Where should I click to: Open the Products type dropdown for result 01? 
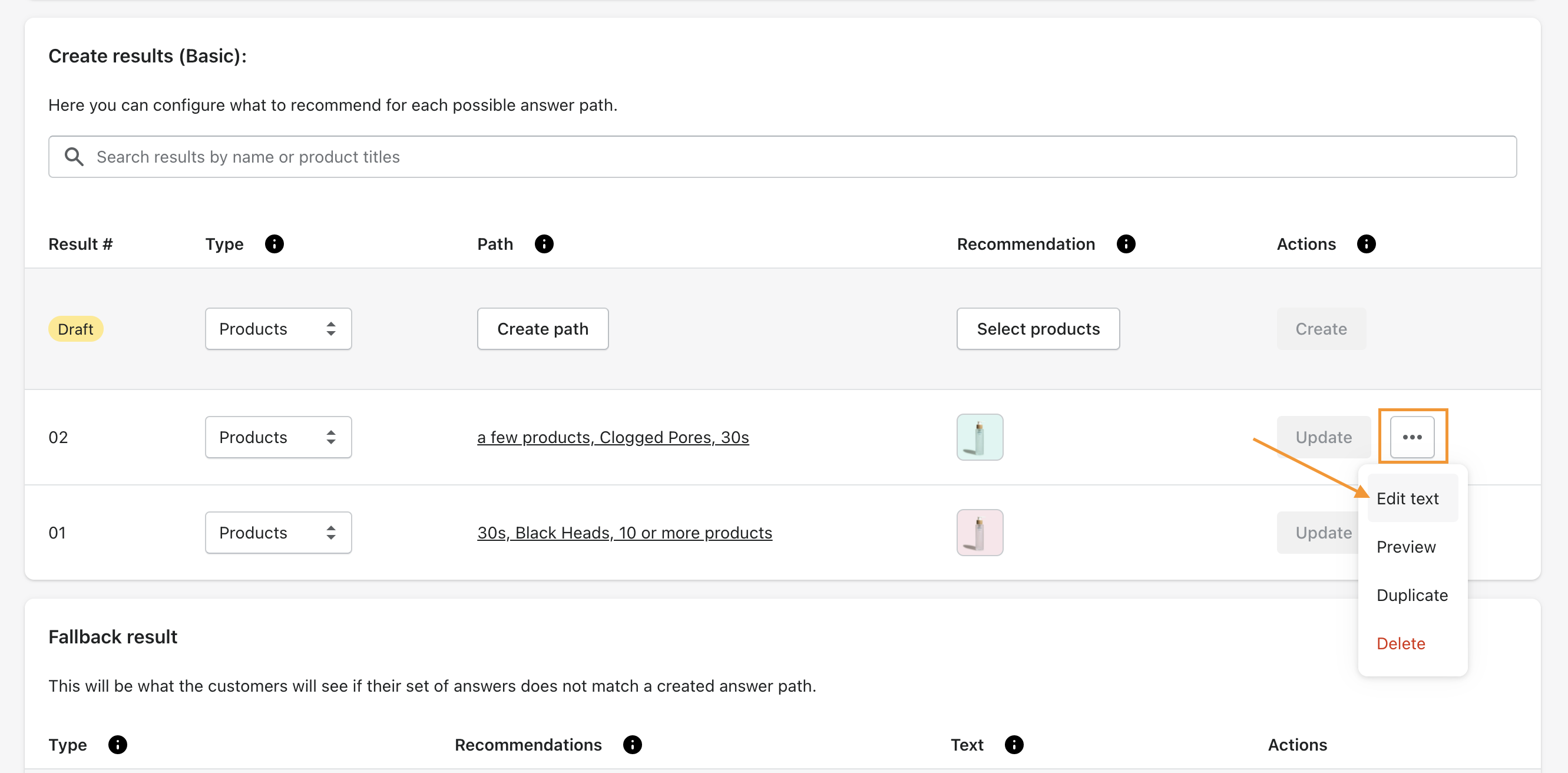[278, 533]
